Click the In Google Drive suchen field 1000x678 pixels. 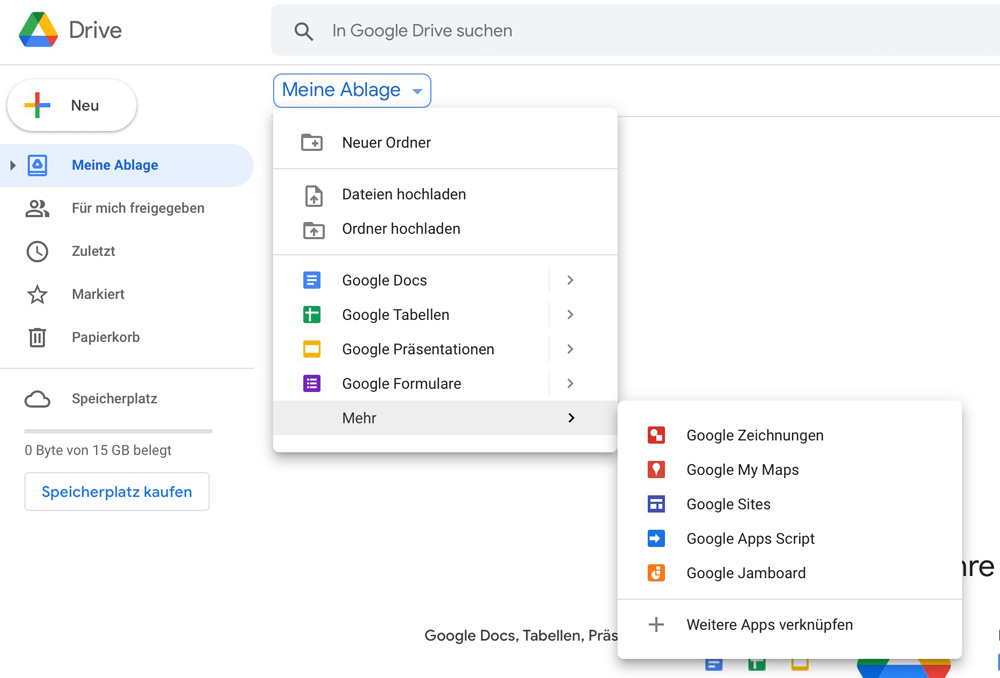(x=635, y=31)
